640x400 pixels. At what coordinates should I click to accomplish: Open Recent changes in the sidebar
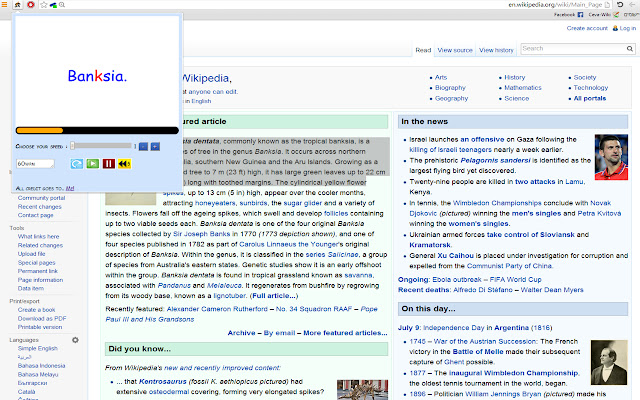click(40, 207)
